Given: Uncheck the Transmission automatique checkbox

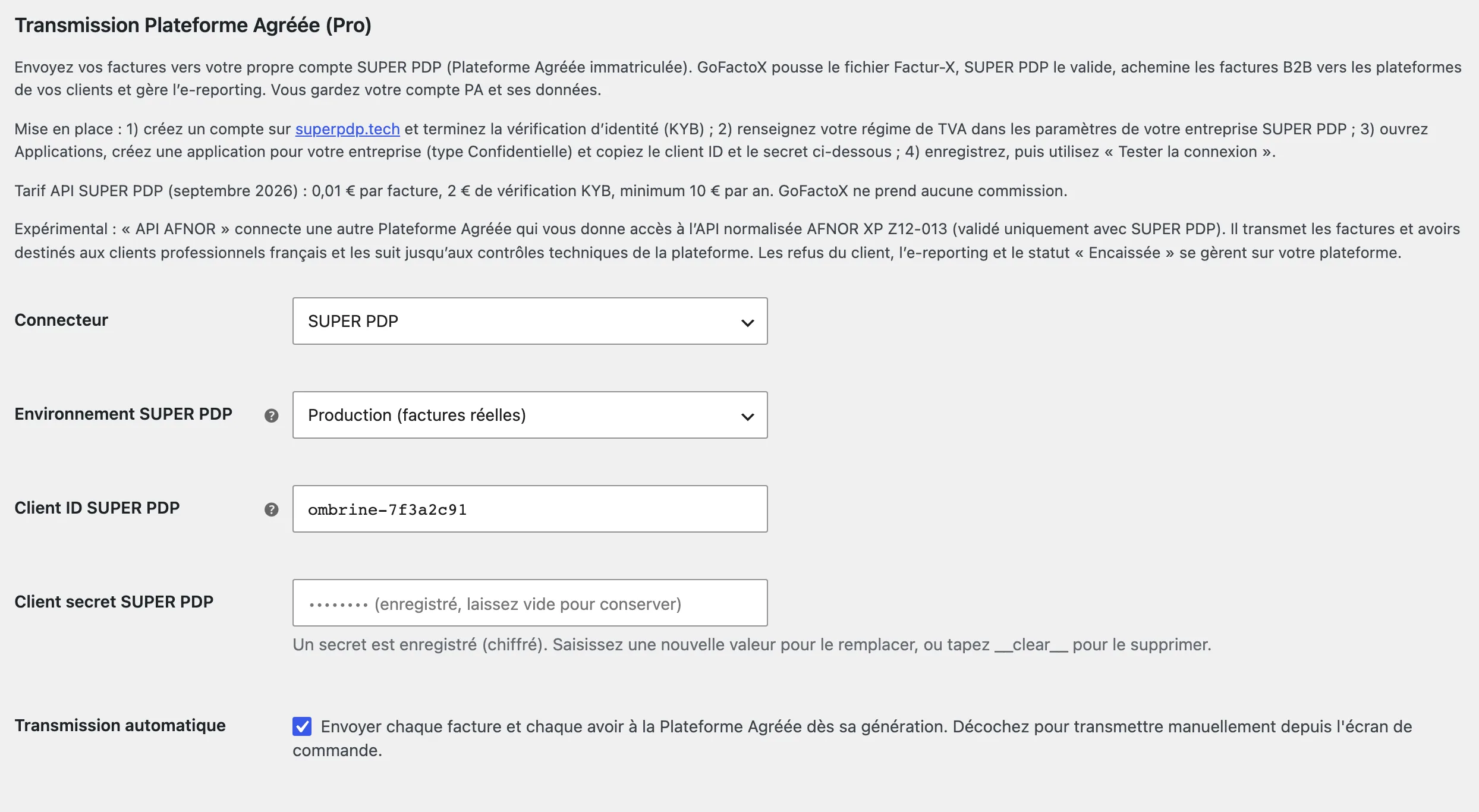Looking at the screenshot, I should tap(302, 726).
